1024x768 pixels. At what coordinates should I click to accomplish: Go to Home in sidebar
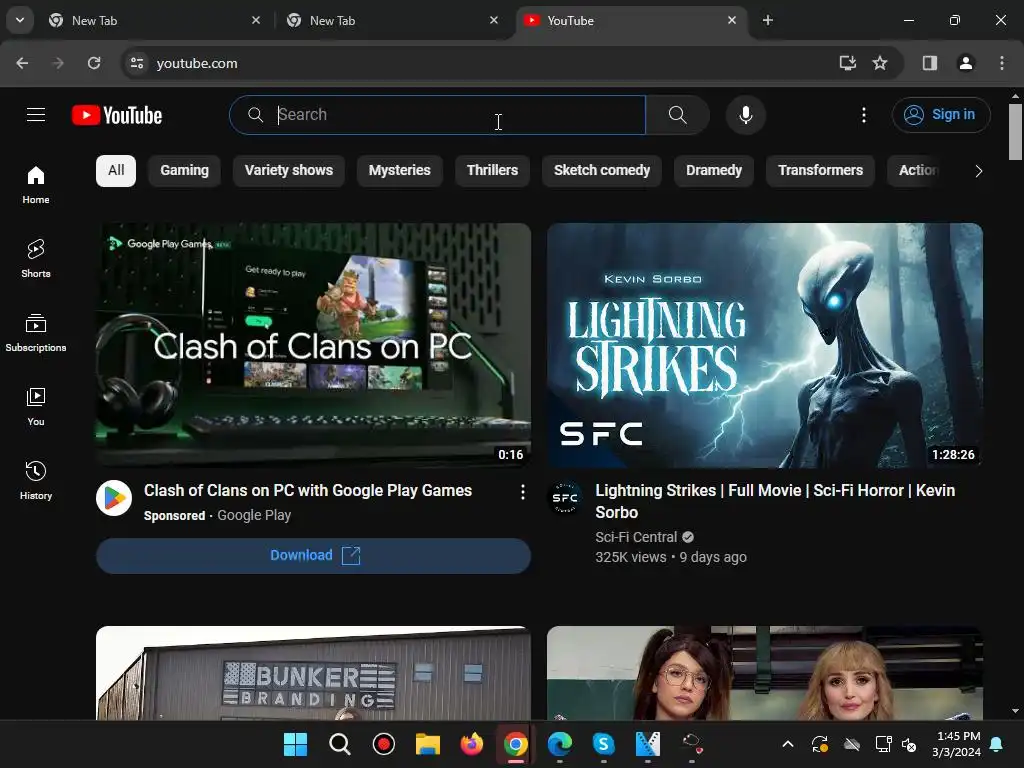point(36,185)
